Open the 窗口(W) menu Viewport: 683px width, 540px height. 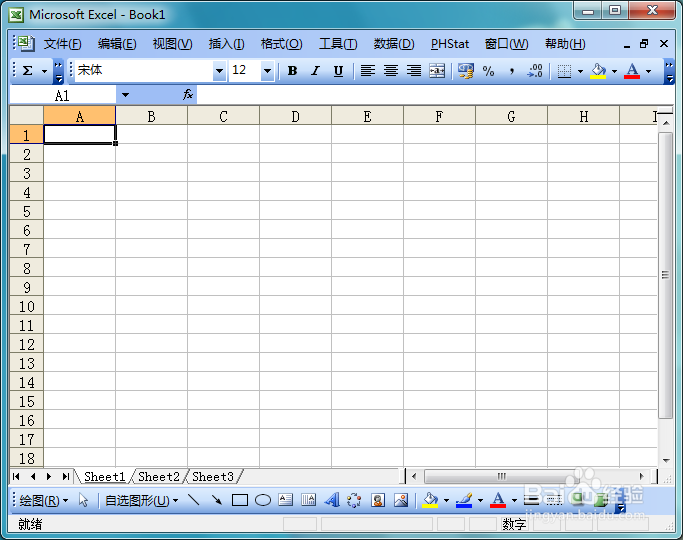[x=506, y=44]
